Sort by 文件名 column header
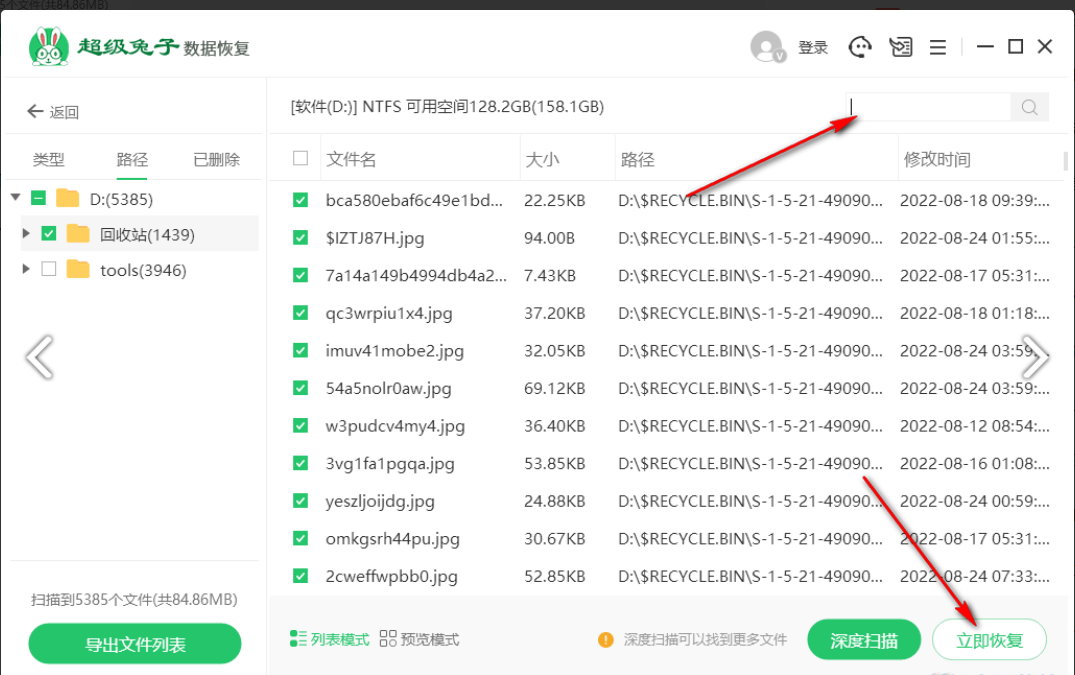 pos(351,160)
